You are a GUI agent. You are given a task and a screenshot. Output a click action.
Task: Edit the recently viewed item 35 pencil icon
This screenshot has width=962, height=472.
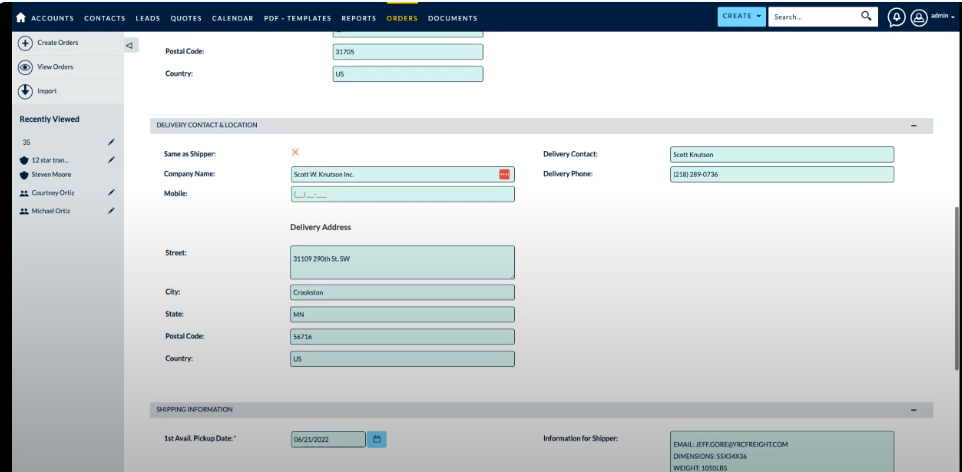[112, 143]
